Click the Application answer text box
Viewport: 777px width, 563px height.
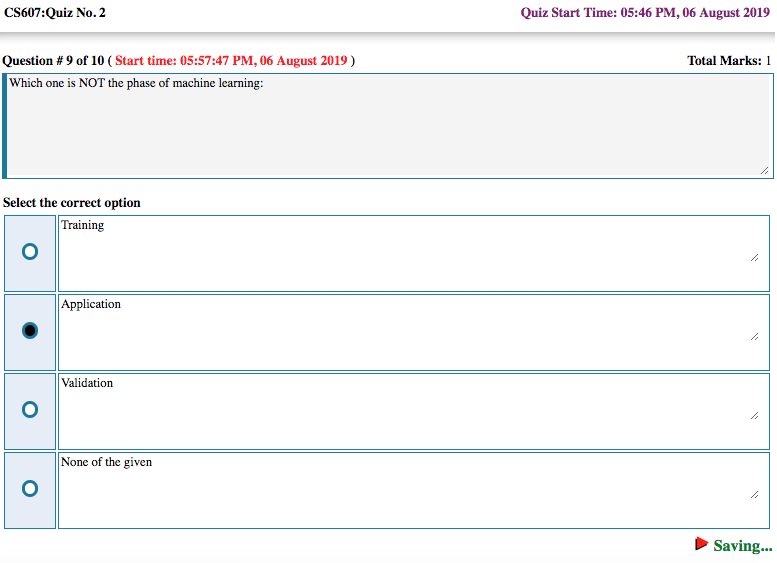[414, 333]
